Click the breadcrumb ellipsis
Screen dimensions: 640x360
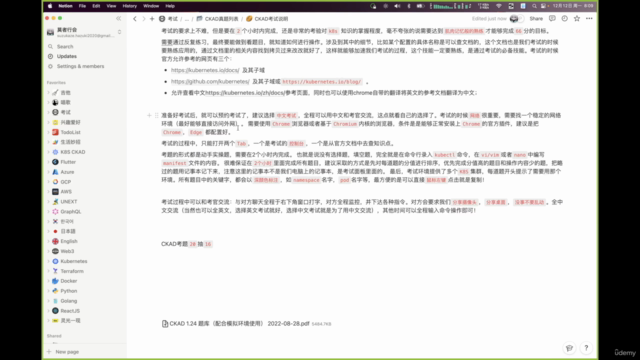[x=187, y=19]
